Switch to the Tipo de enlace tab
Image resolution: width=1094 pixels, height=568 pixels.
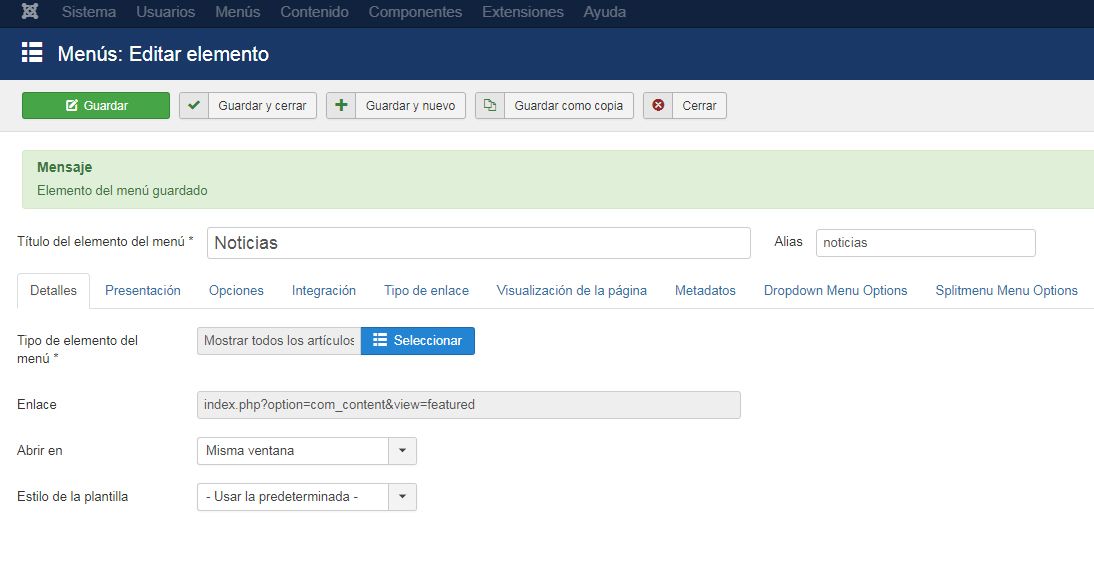426,290
